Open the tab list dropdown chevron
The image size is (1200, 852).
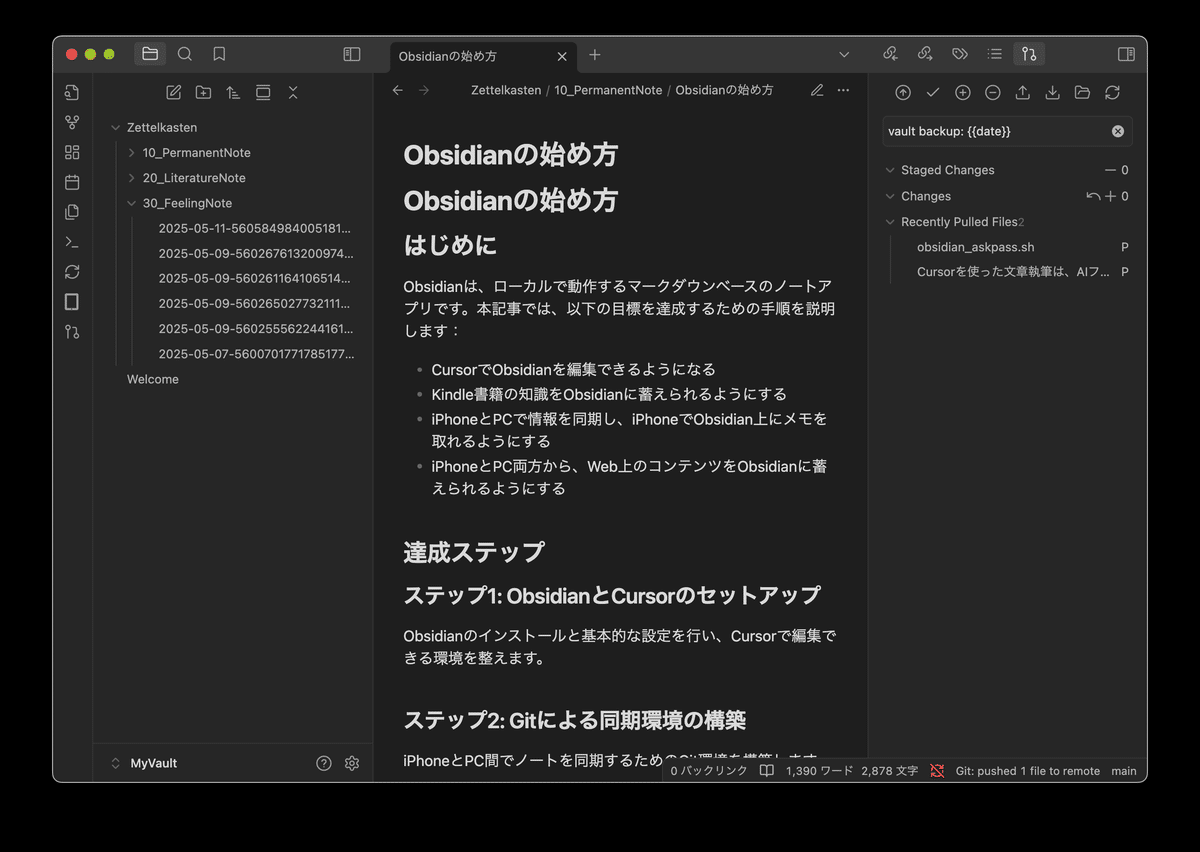844,55
